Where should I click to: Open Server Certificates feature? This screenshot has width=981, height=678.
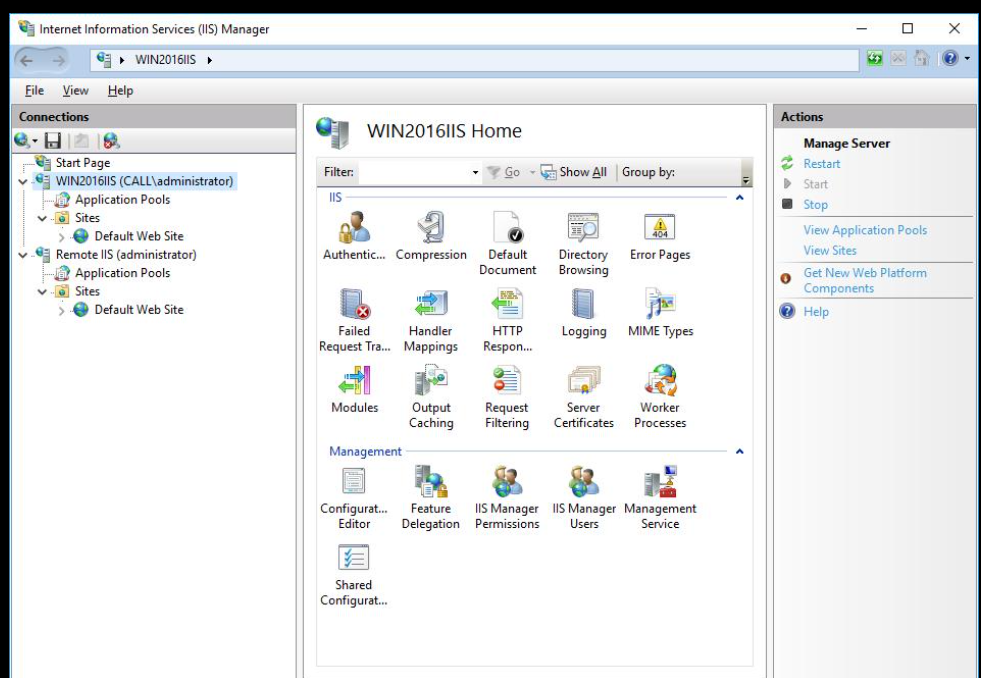(x=584, y=396)
